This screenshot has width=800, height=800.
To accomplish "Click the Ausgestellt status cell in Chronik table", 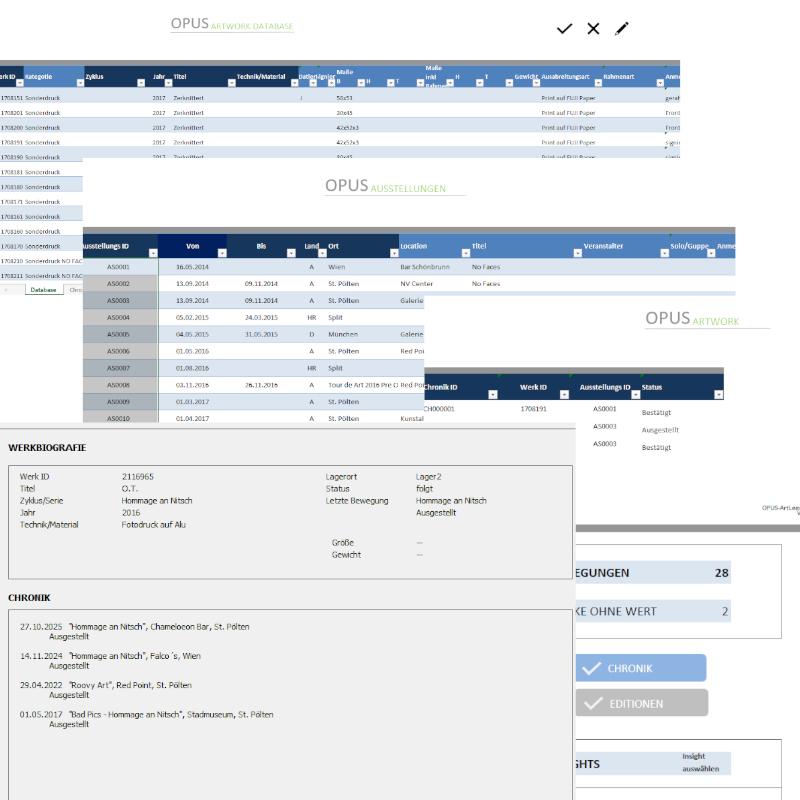I will coord(660,430).
